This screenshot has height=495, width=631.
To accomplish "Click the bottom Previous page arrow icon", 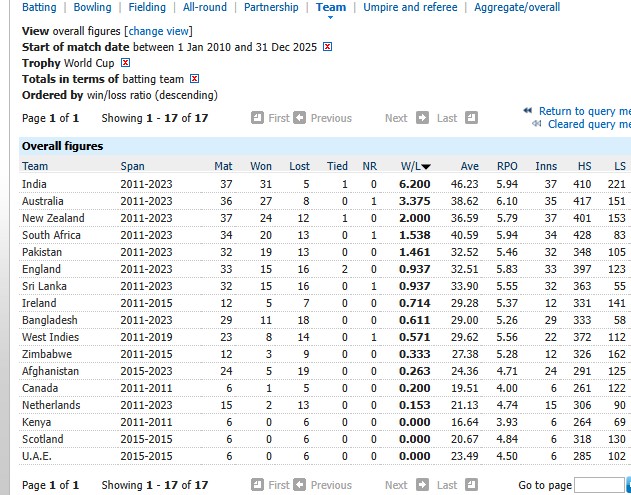I will tap(299, 485).
